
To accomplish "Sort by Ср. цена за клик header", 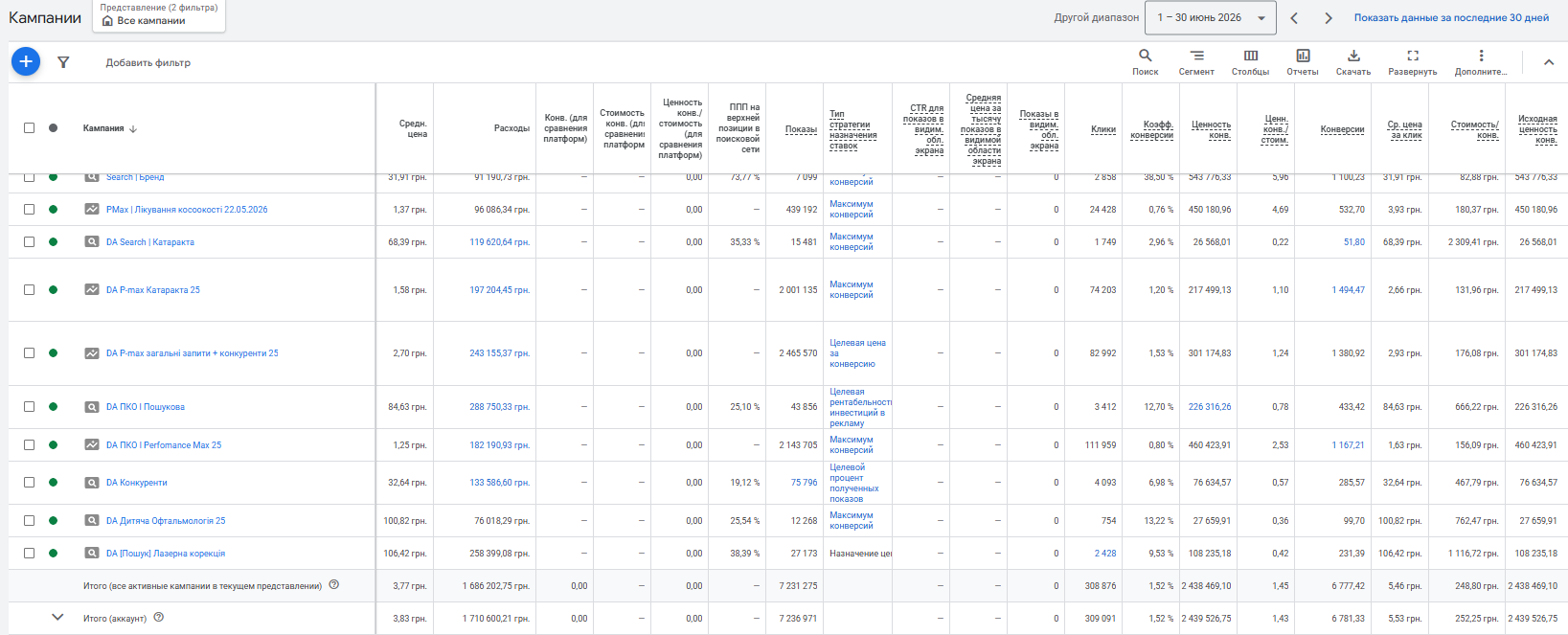I will 1405,129.
